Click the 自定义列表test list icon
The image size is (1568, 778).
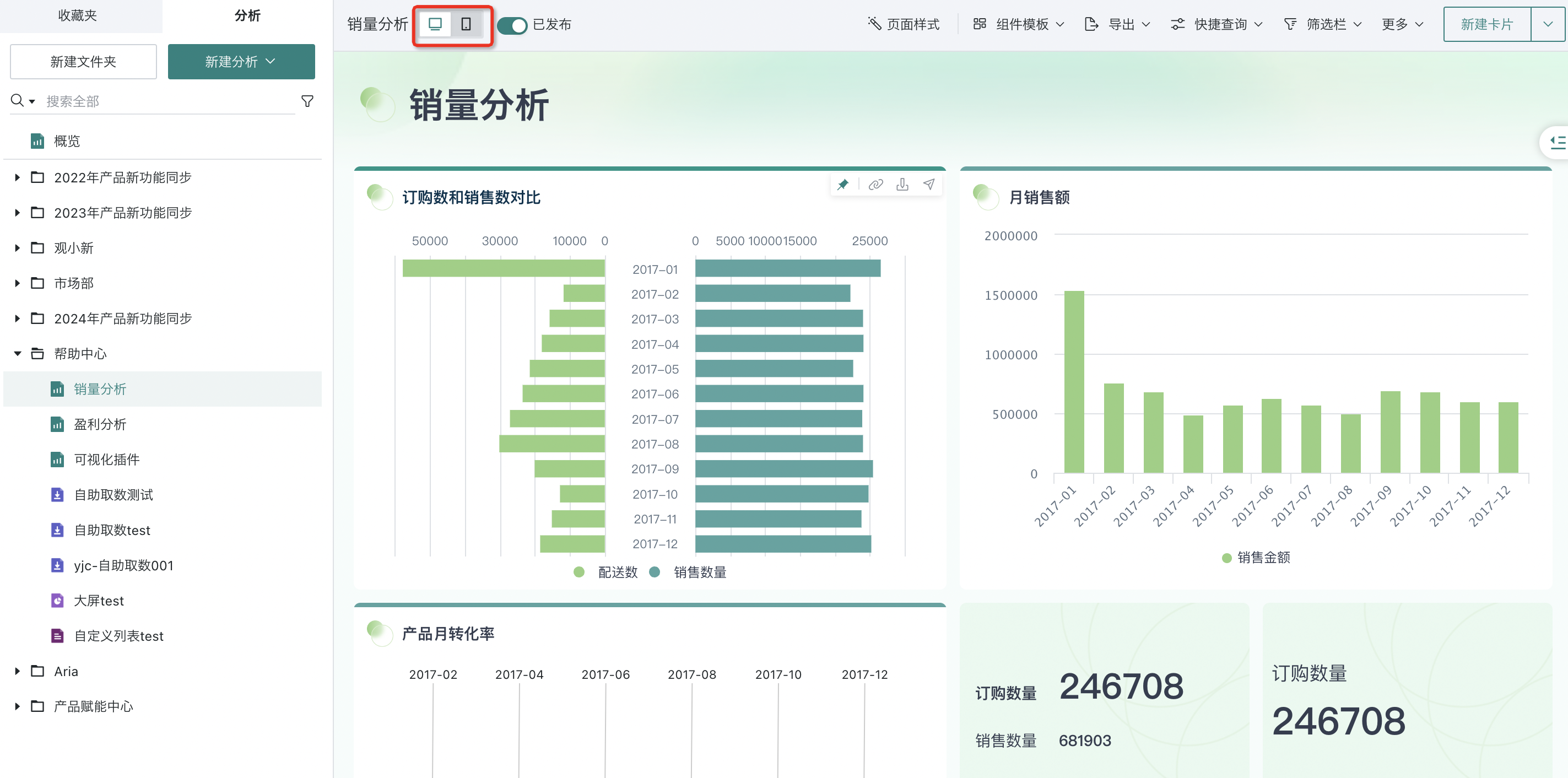click(57, 636)
